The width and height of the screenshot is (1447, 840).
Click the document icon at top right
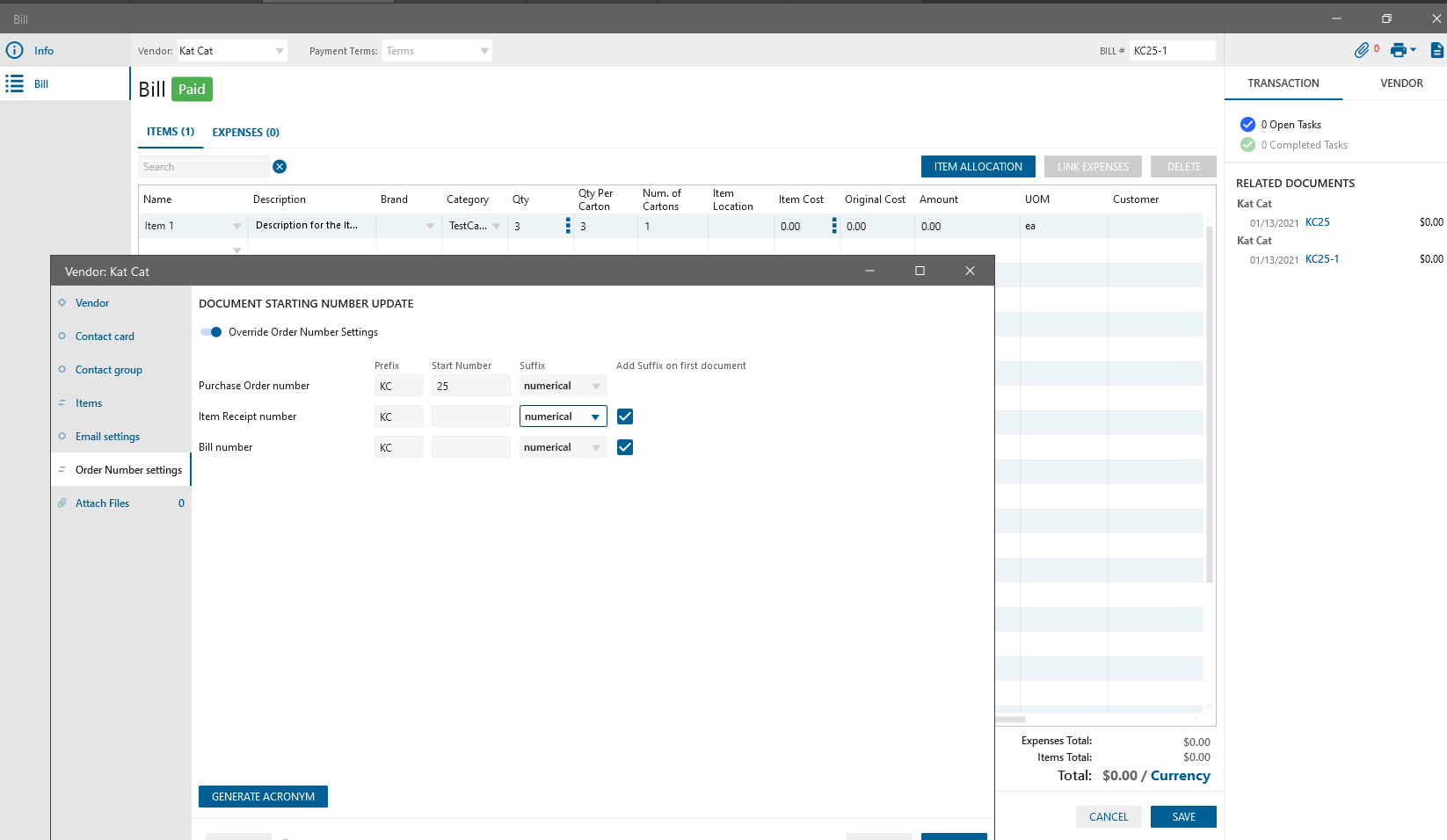(1436, 50)
